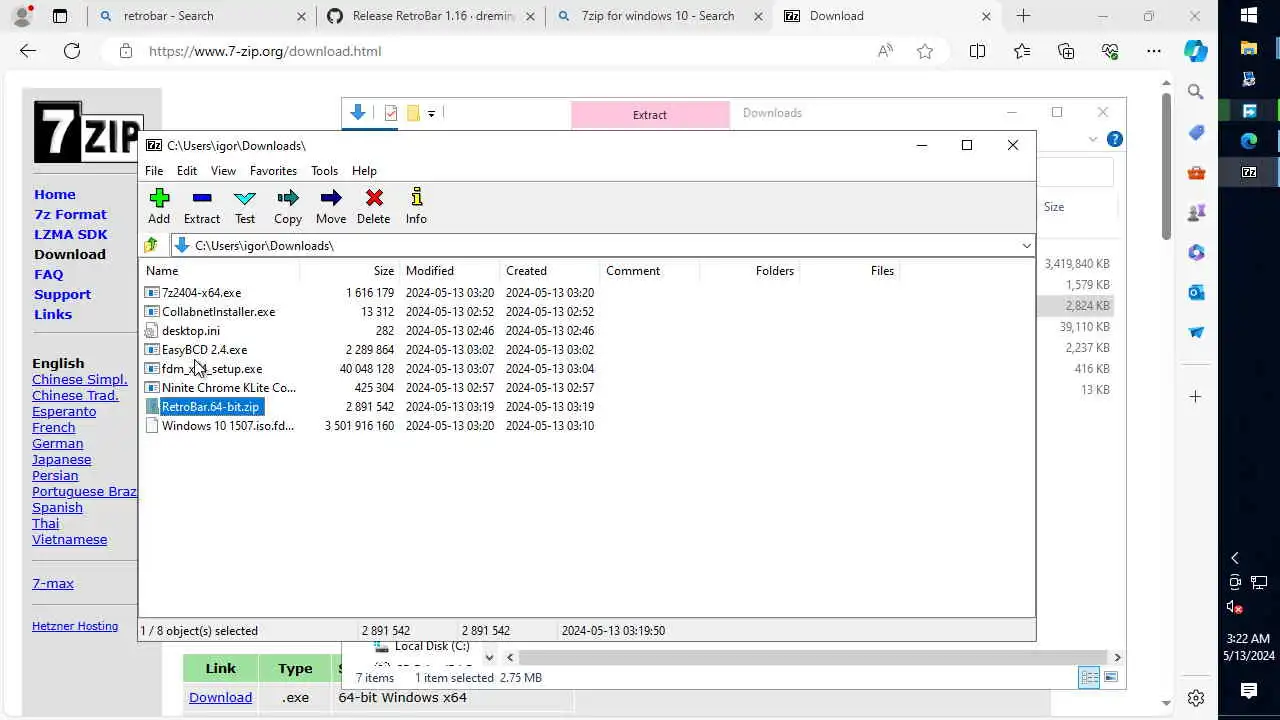Viewport: 1280px width, 720px height.
Task: Click the Extract toolbar icon in 7-Zip
Action: pos(202,206)
